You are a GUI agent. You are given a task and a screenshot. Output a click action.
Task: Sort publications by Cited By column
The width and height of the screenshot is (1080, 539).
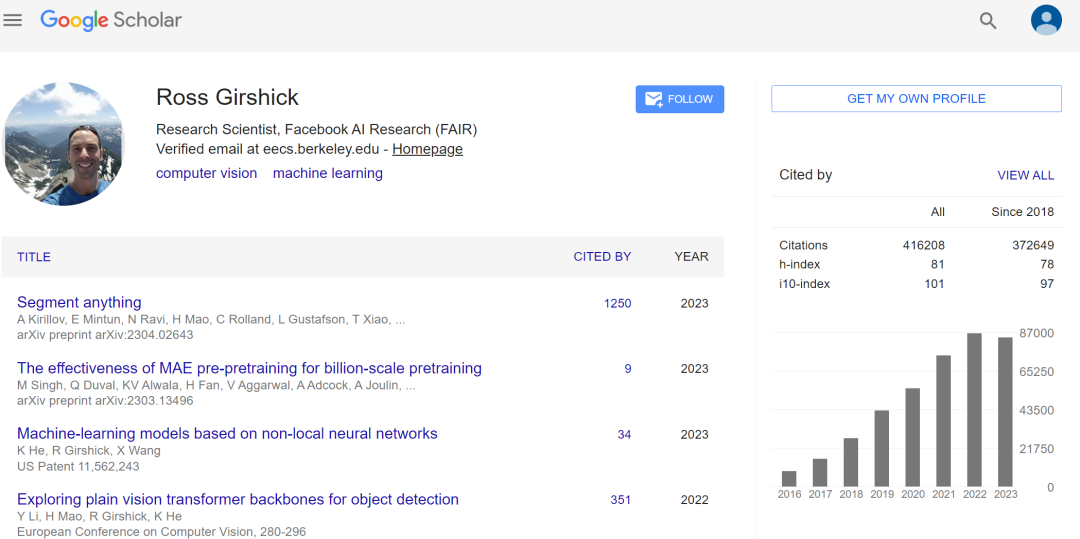(602, 257)
